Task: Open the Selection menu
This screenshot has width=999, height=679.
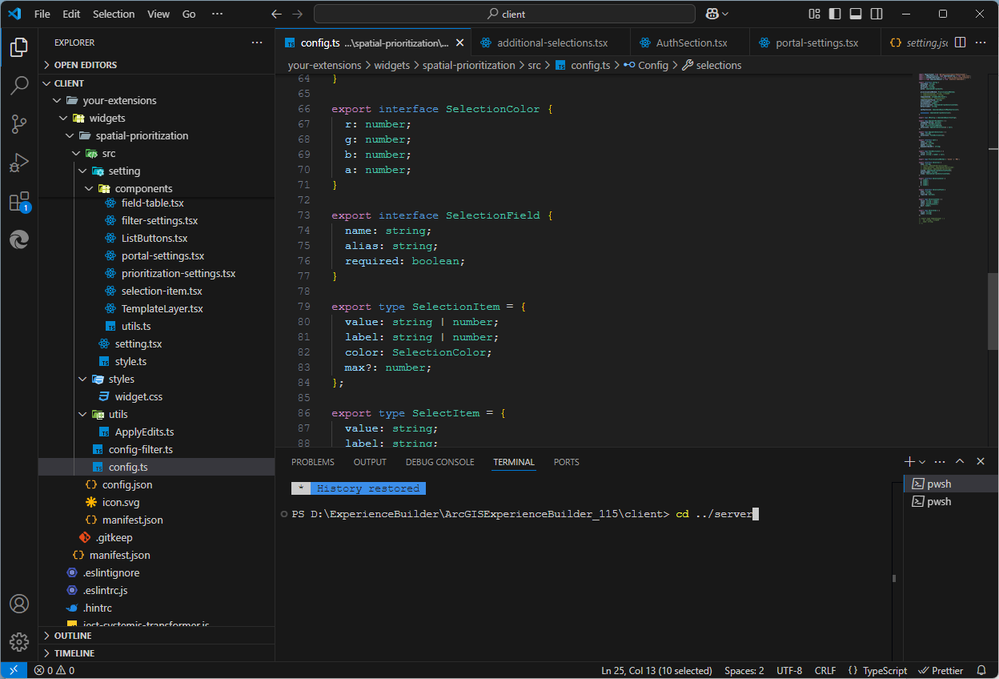Action: click(x=113, y=14)
